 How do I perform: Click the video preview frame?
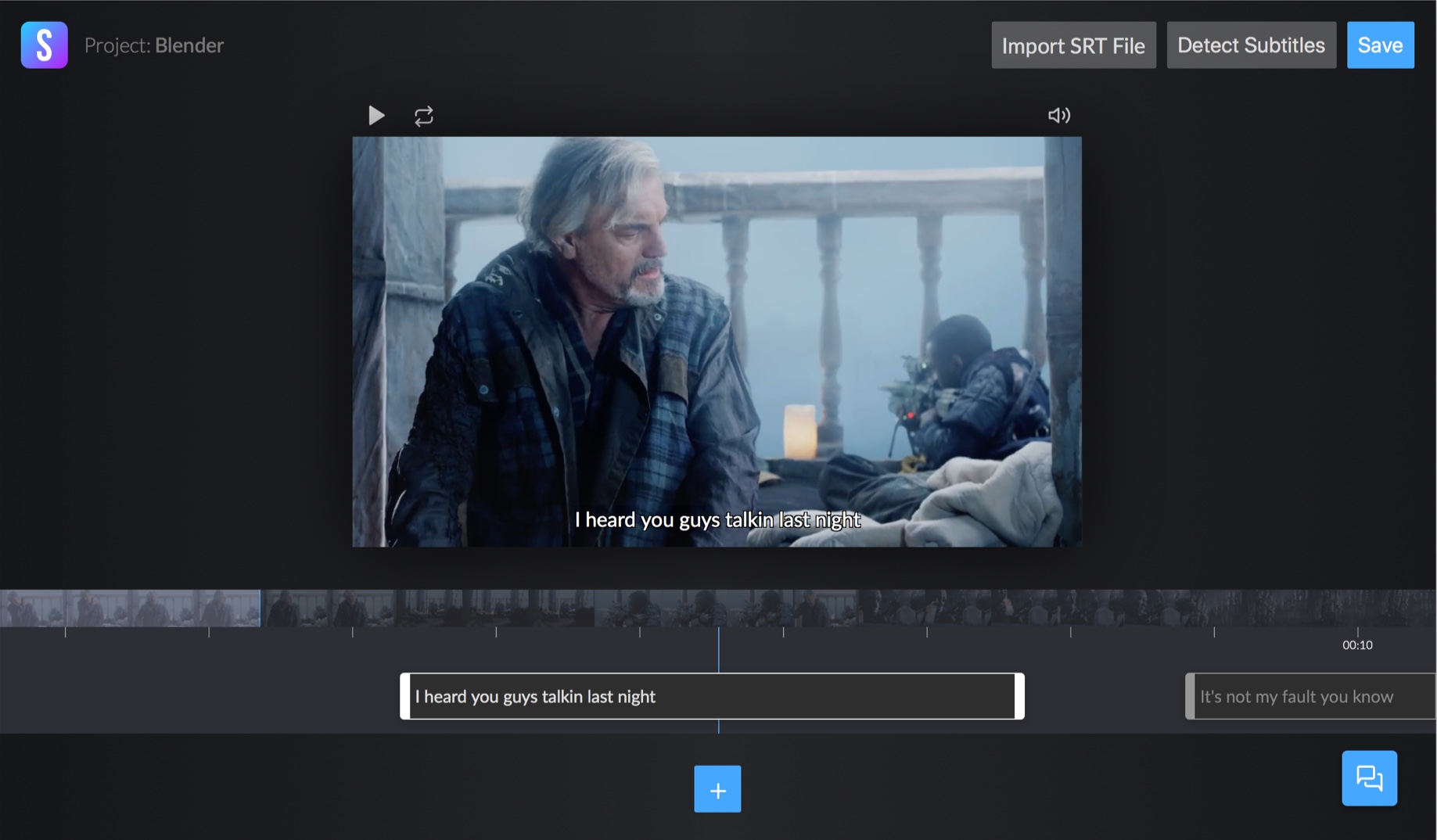pyautogui.click(x=717, y=342)
